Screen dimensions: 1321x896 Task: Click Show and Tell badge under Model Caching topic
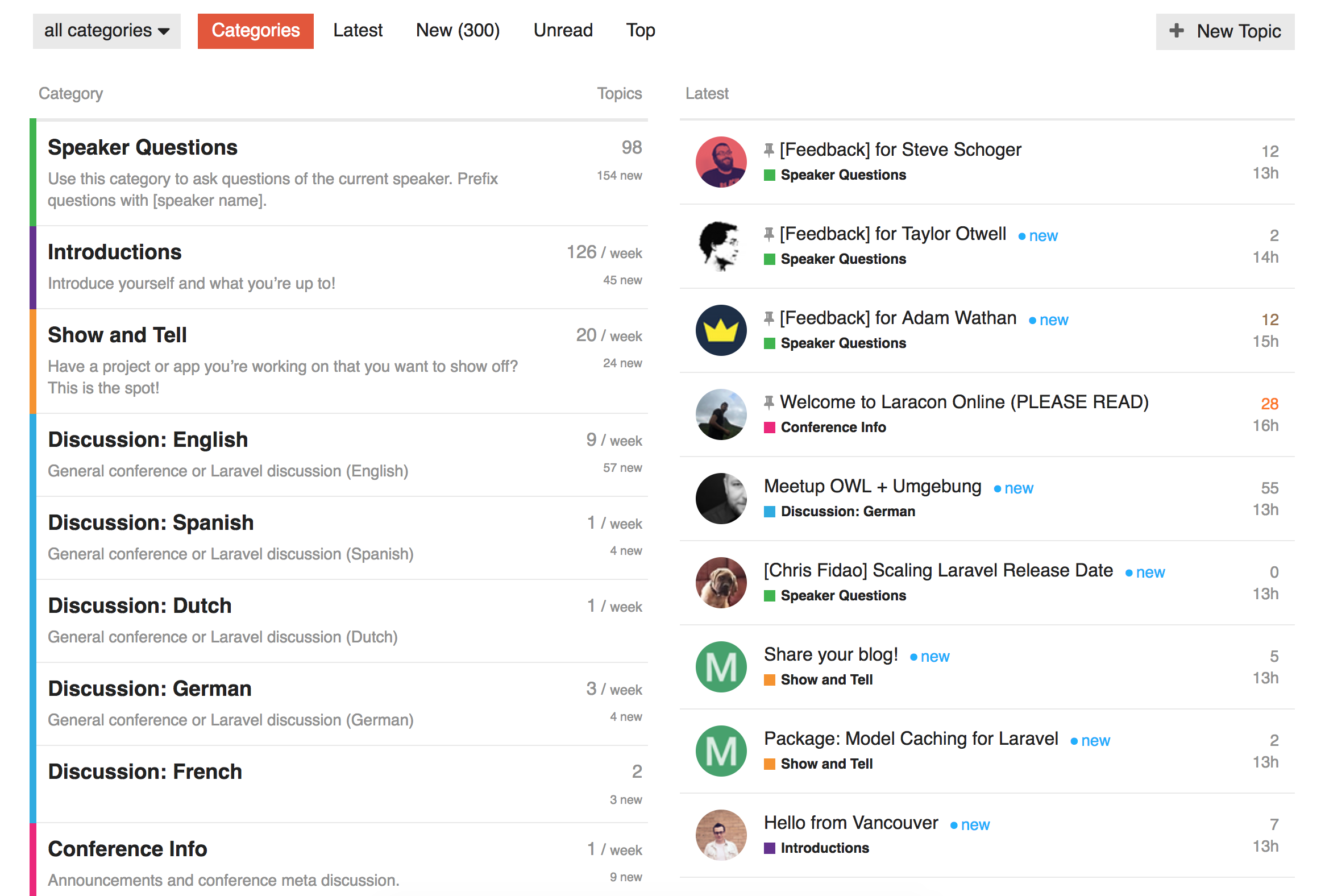(x=819, y=764)
